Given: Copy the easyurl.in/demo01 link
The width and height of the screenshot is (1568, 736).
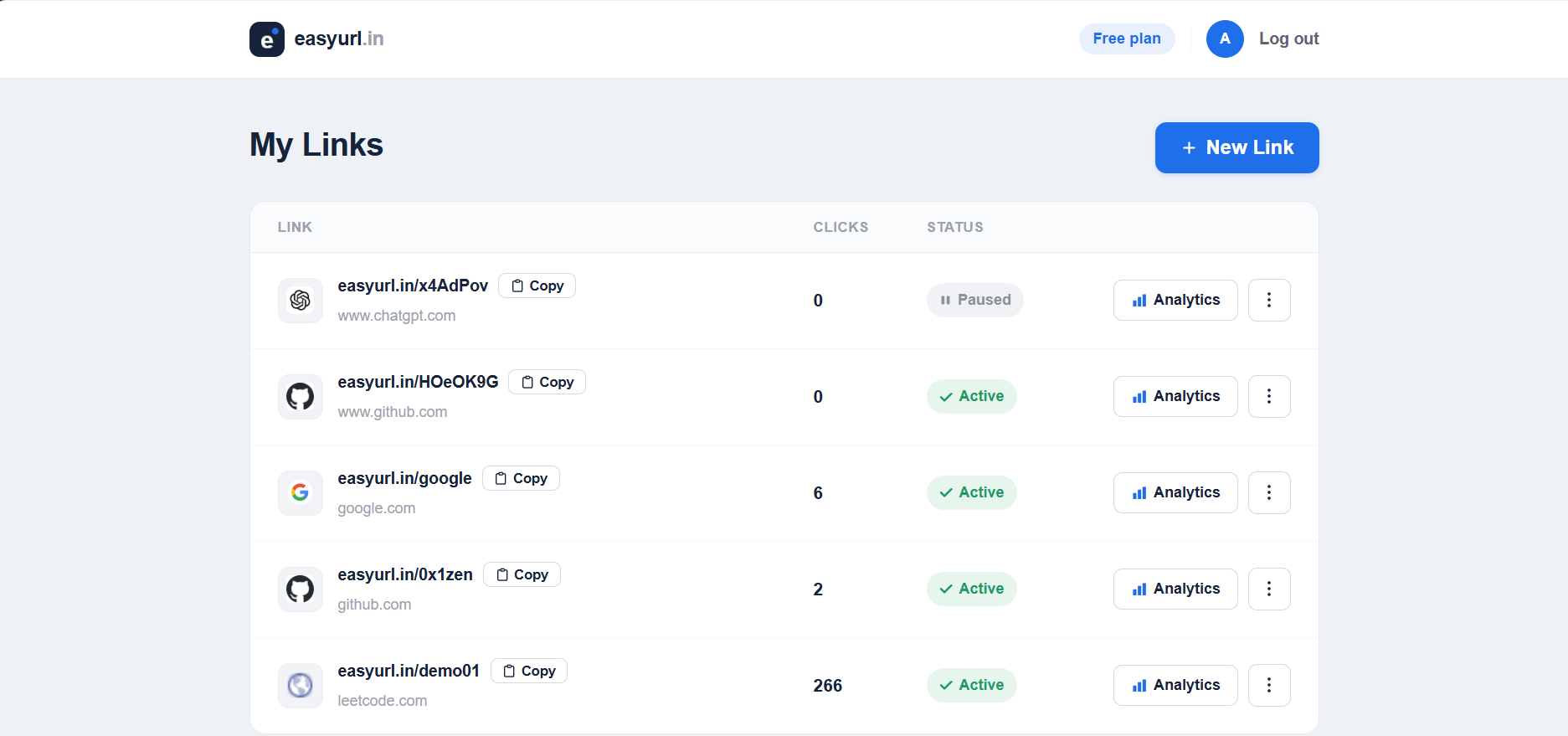Looking at the screenshot, I should 528,671.
